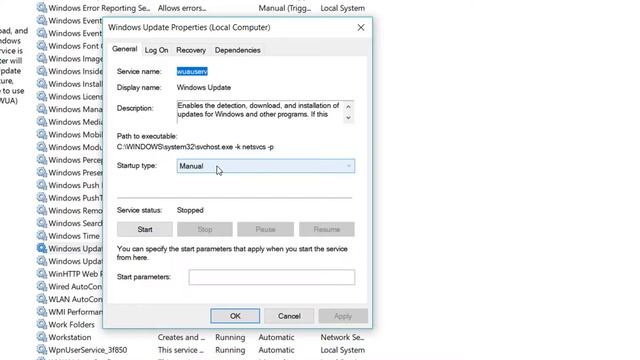This screenshot has height=360, width=640.
Task: Click the description box scroll up arrow
Action: click(348, 107)
